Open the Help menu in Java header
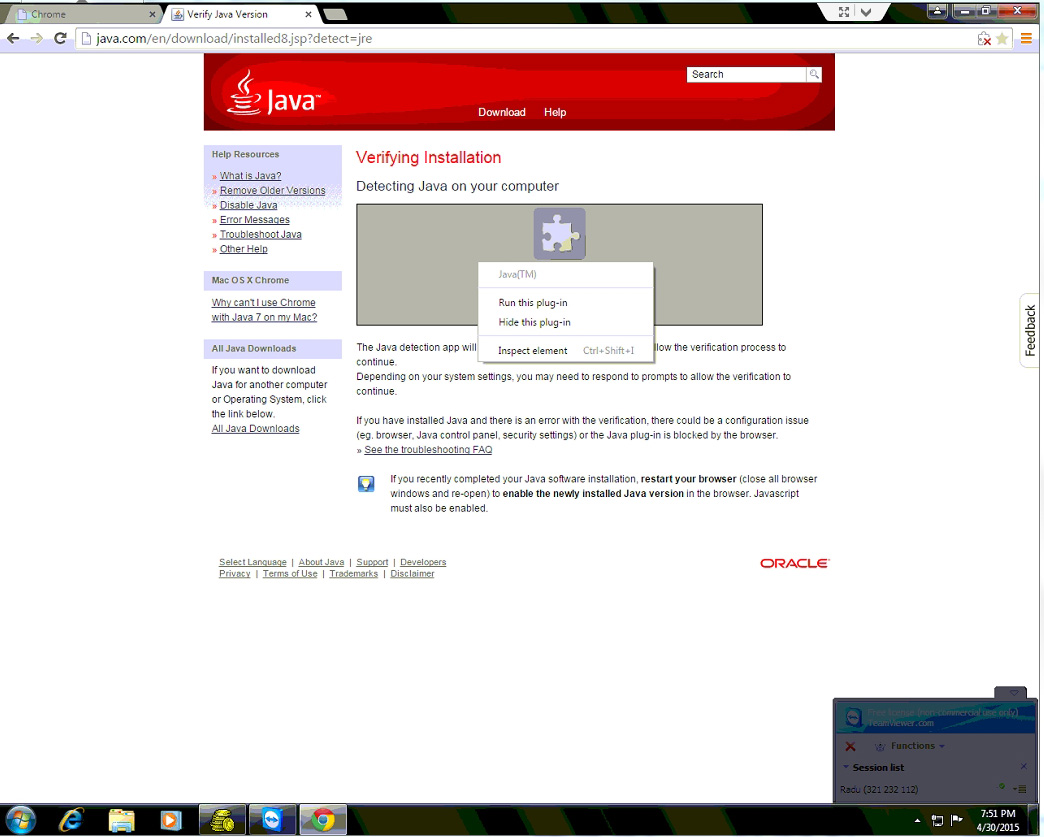 point(555,112)
